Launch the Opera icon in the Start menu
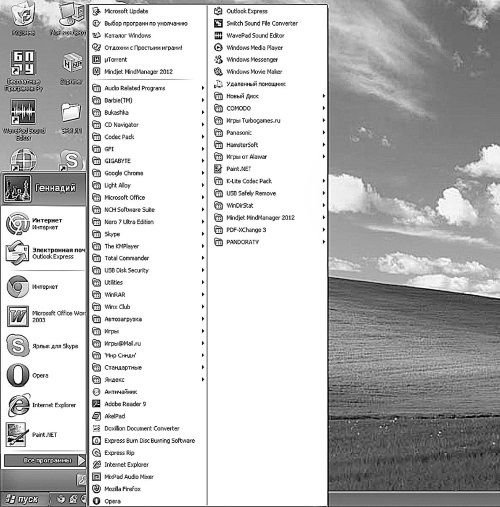This screenshot has width=500, height=507. (18, 375)
